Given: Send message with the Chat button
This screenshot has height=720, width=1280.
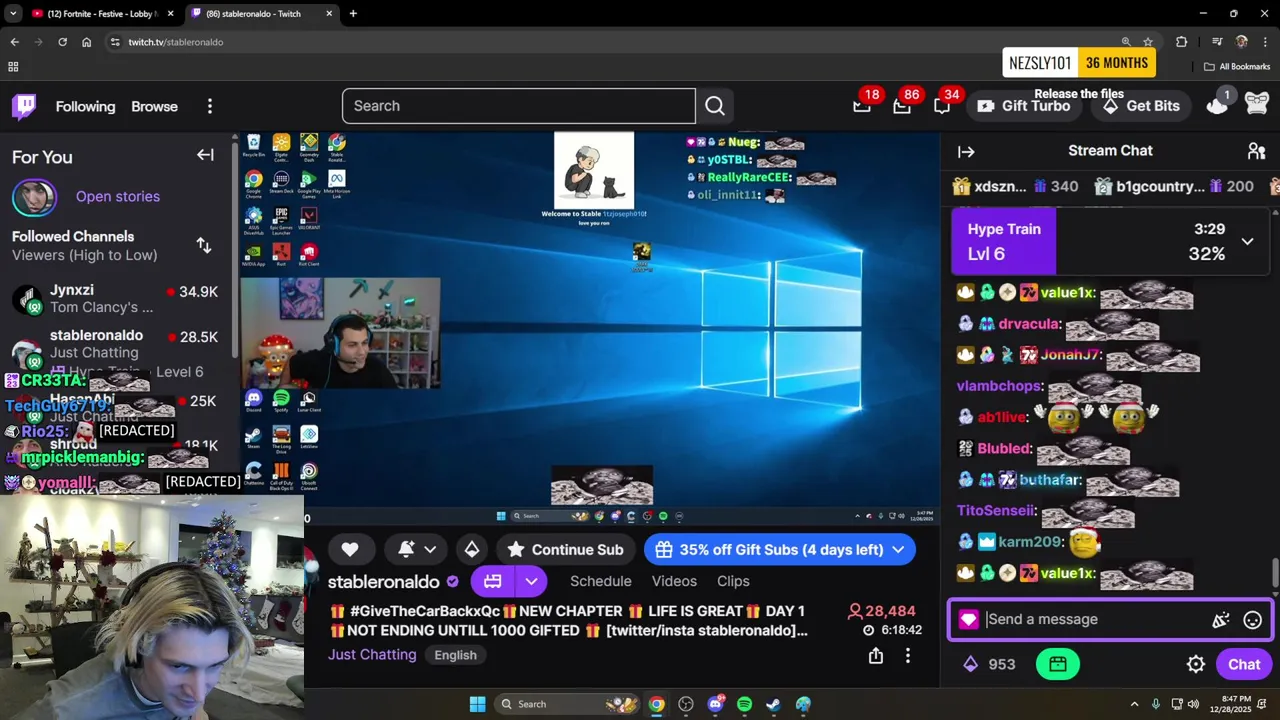Looking at the screenshot, I should 1244,664.
